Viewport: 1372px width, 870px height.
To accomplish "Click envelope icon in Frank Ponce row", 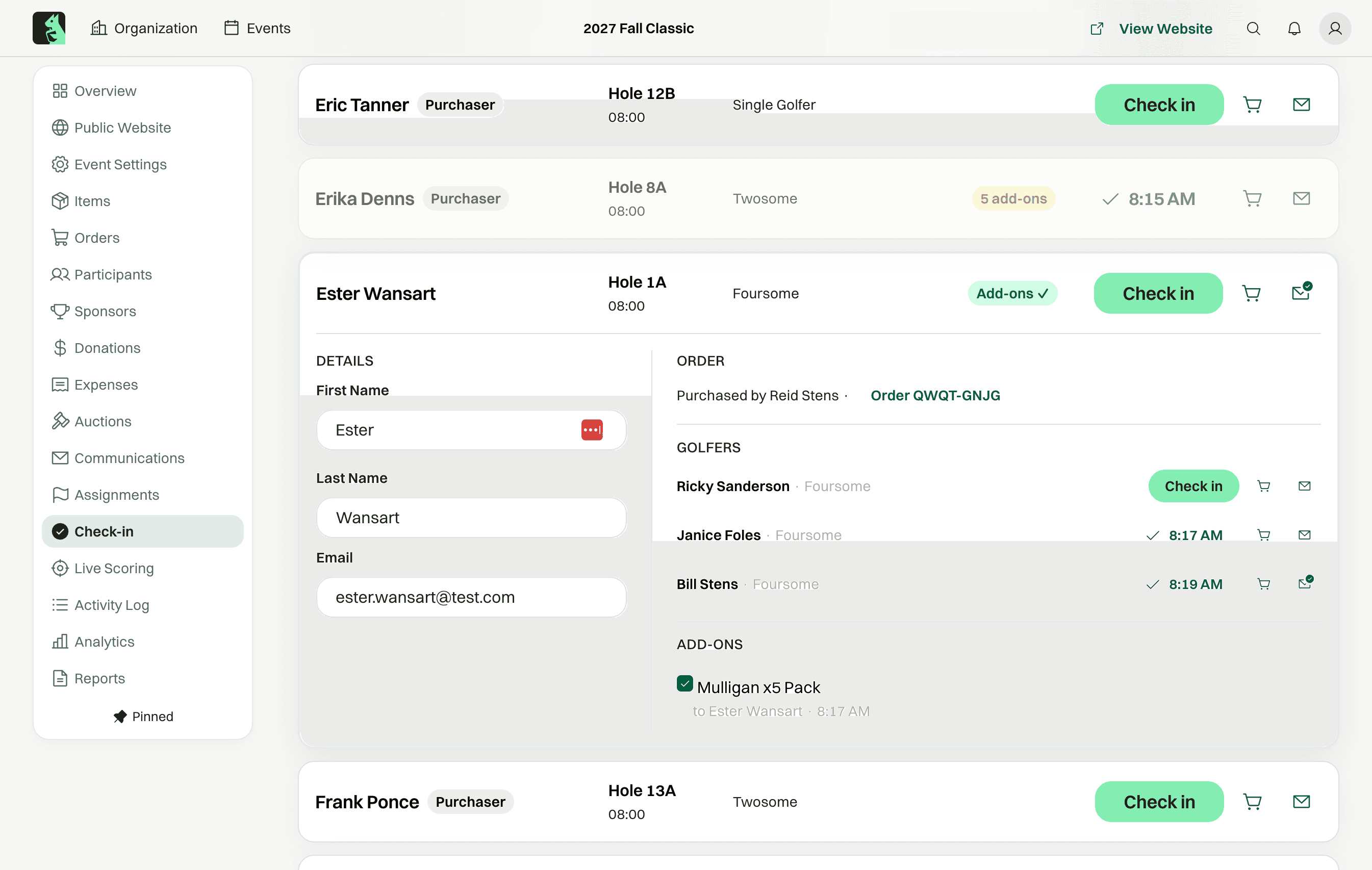I will 1301,802.
